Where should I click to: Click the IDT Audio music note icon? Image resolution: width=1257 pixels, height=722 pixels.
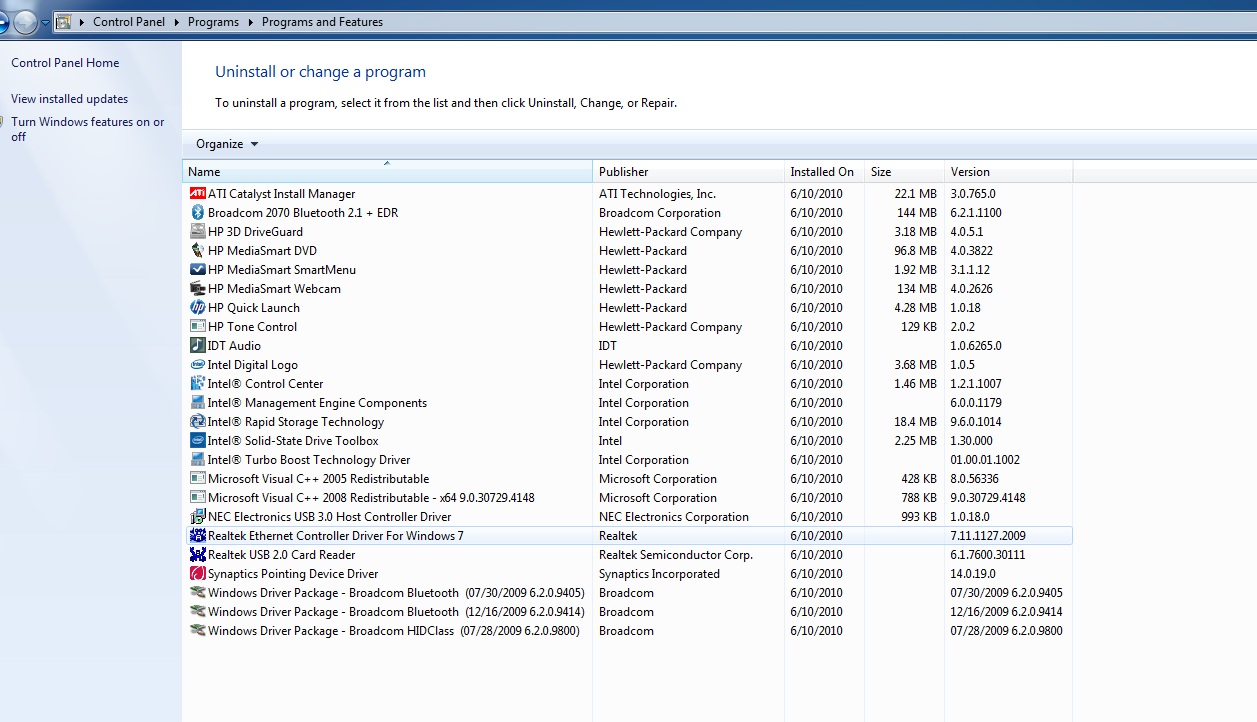coord(197,346)
